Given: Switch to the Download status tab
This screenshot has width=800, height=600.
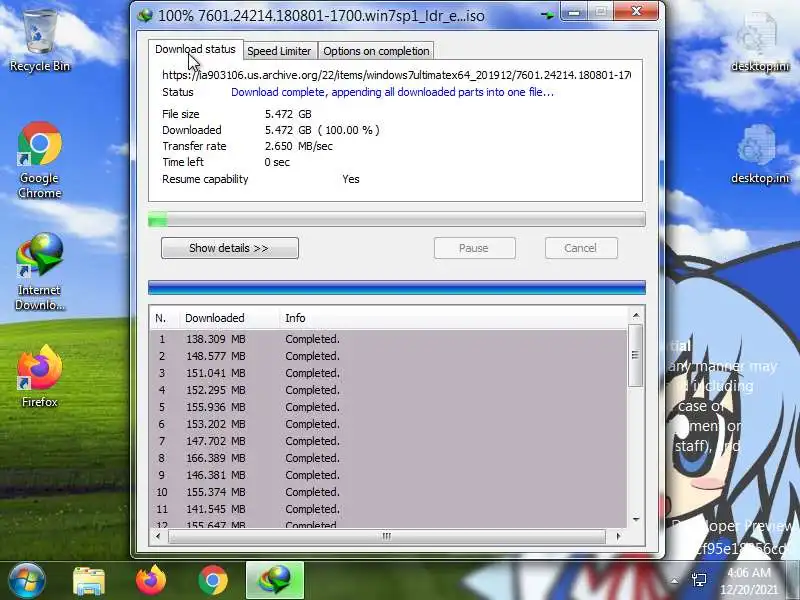Looking at the screenshot, I should pyautogui.click(x=195, y=49).
